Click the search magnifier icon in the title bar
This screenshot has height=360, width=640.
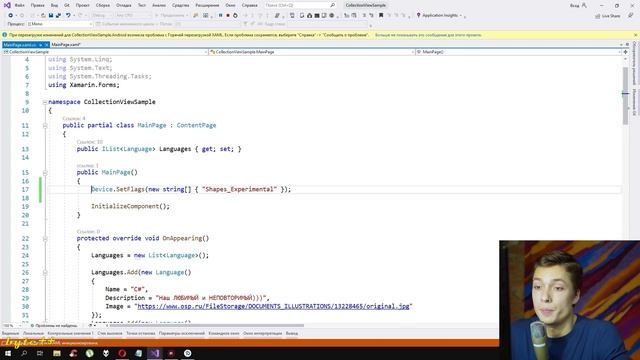tap(333, 5)
